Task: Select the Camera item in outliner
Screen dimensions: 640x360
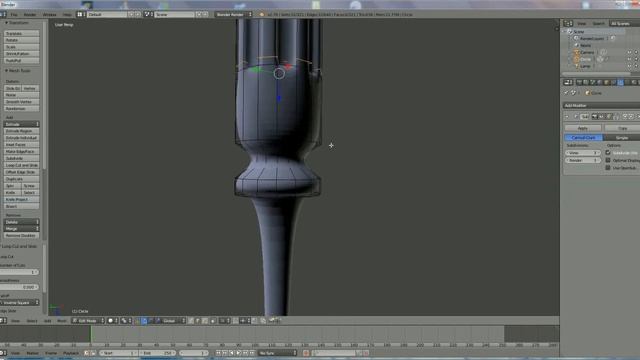Action: click(x=587, y=52)
